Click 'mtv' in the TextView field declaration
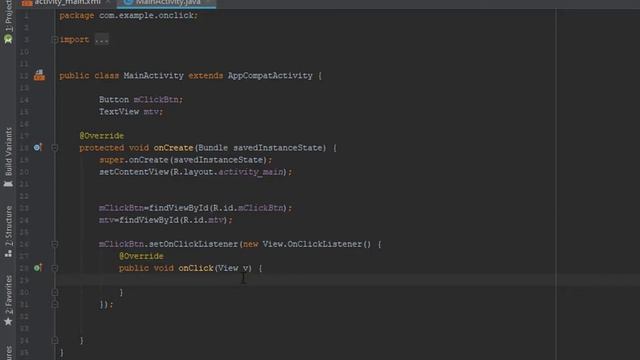640x360 pixels. tap(151, 112)
